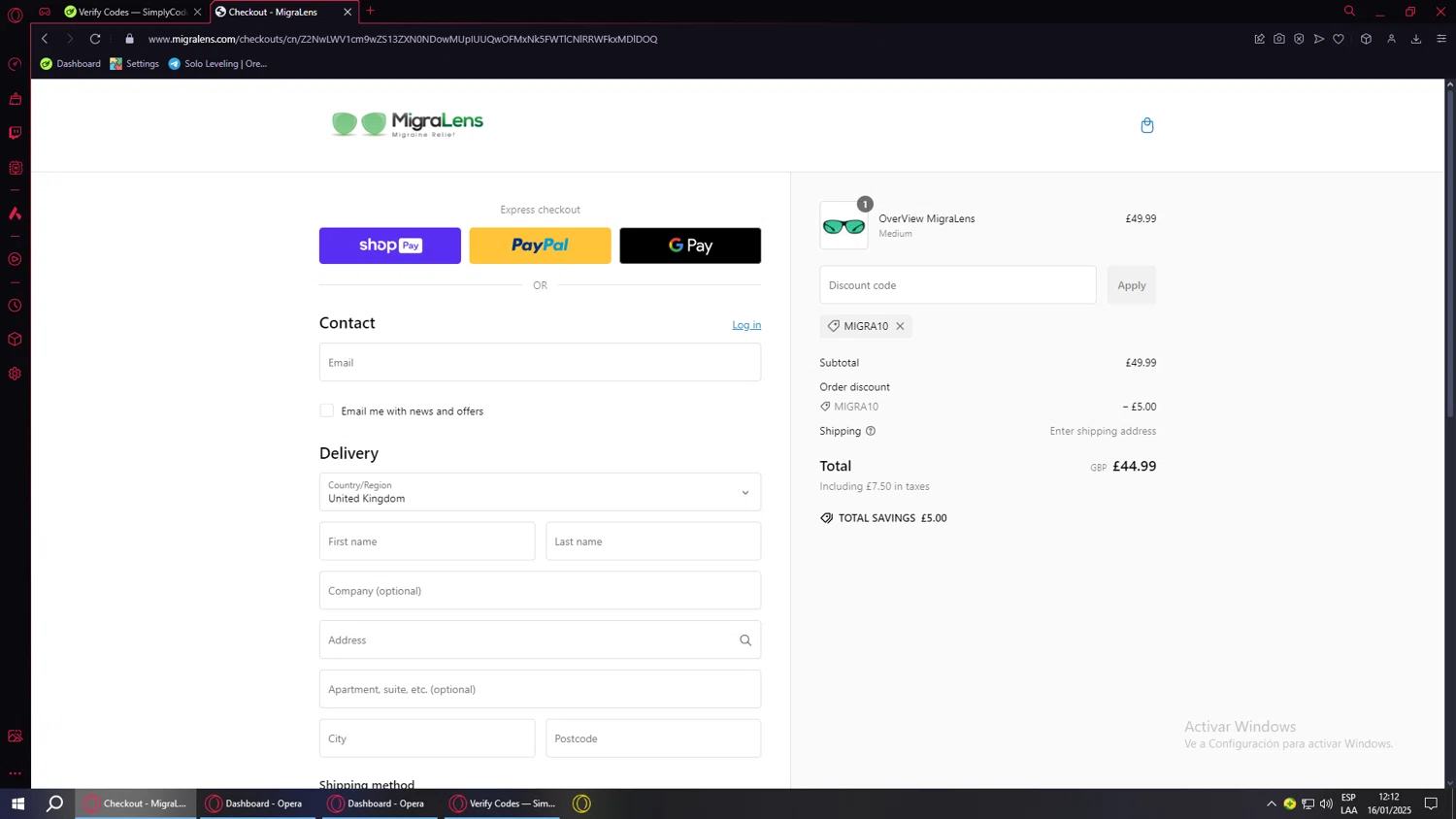Open downloads icon in toolbar
Viewport: 1456px width, 819px height.
1416,39
